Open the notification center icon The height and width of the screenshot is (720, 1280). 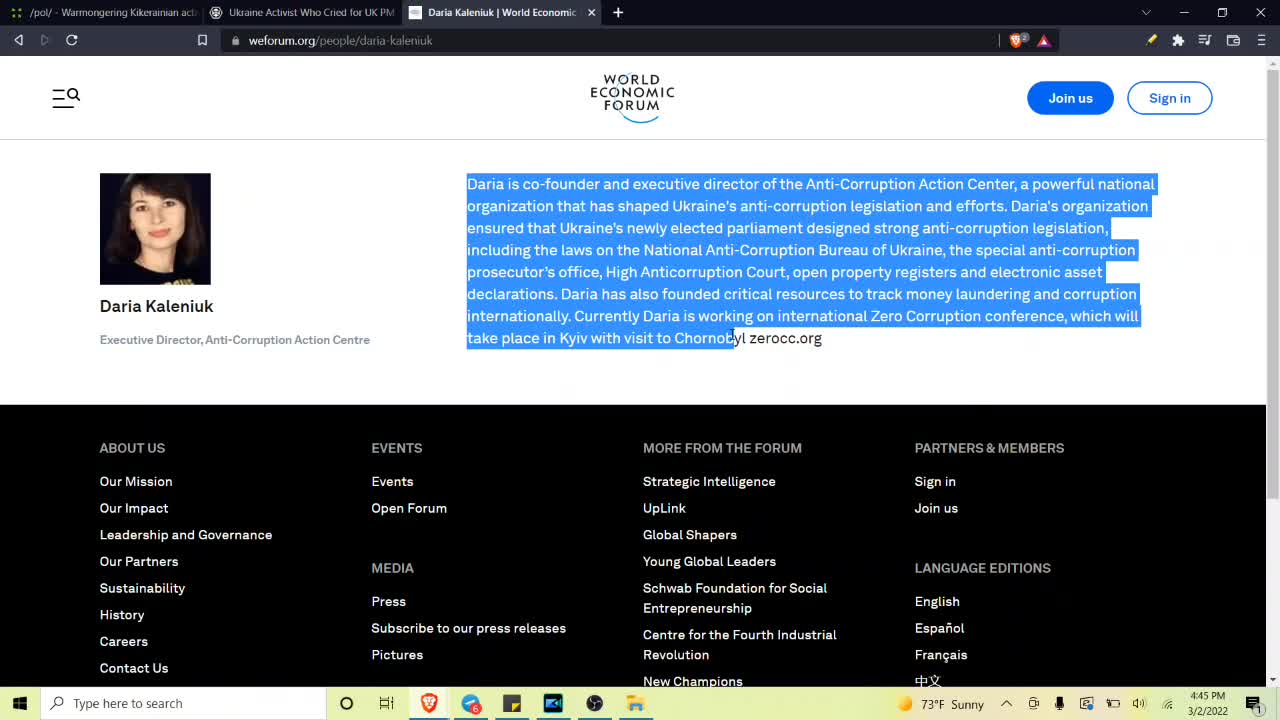pos(1253,703)
